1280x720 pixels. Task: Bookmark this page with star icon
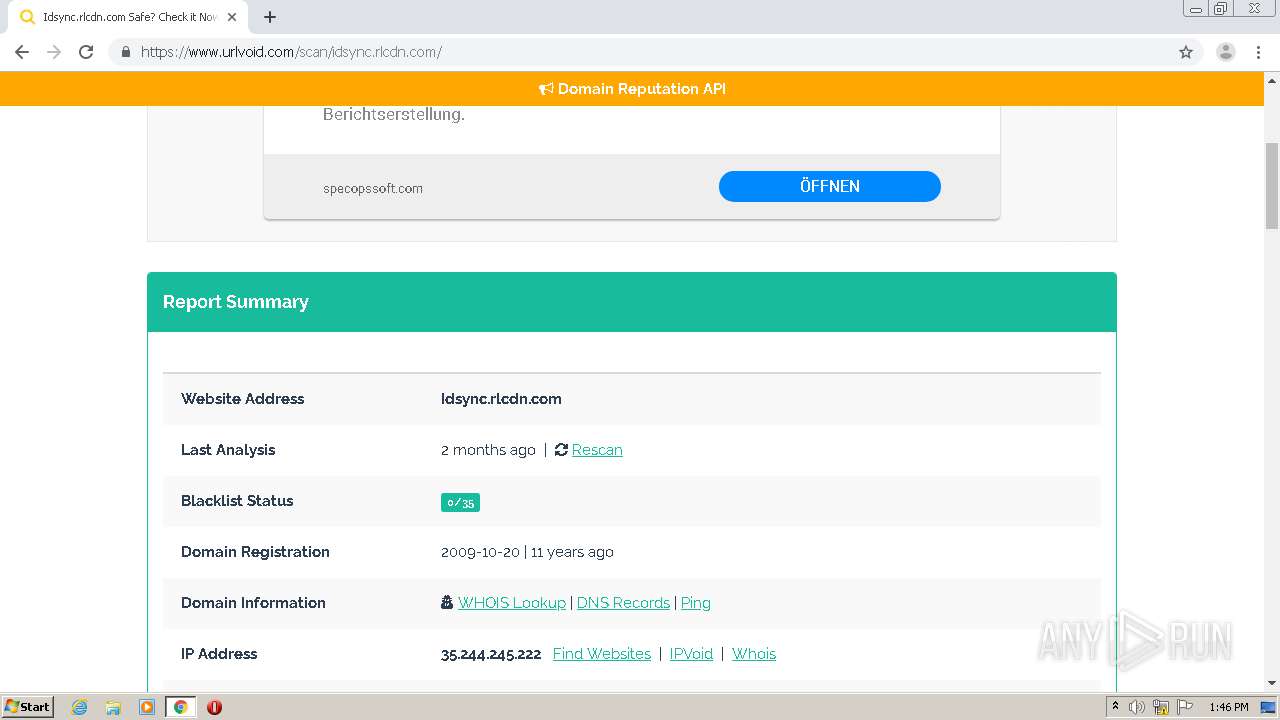1186,52
